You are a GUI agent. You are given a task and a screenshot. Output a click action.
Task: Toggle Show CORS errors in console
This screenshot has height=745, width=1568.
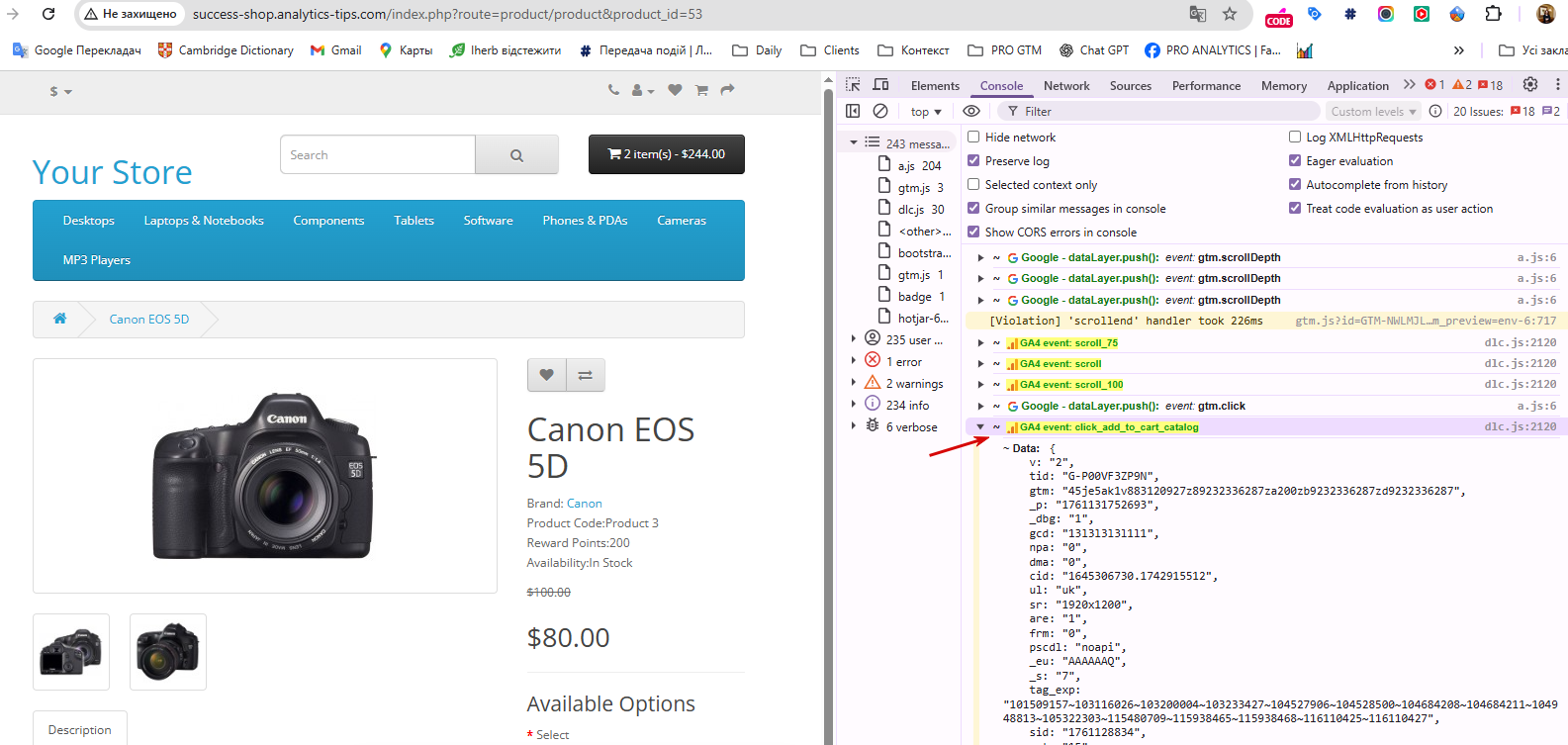(973, 232)
